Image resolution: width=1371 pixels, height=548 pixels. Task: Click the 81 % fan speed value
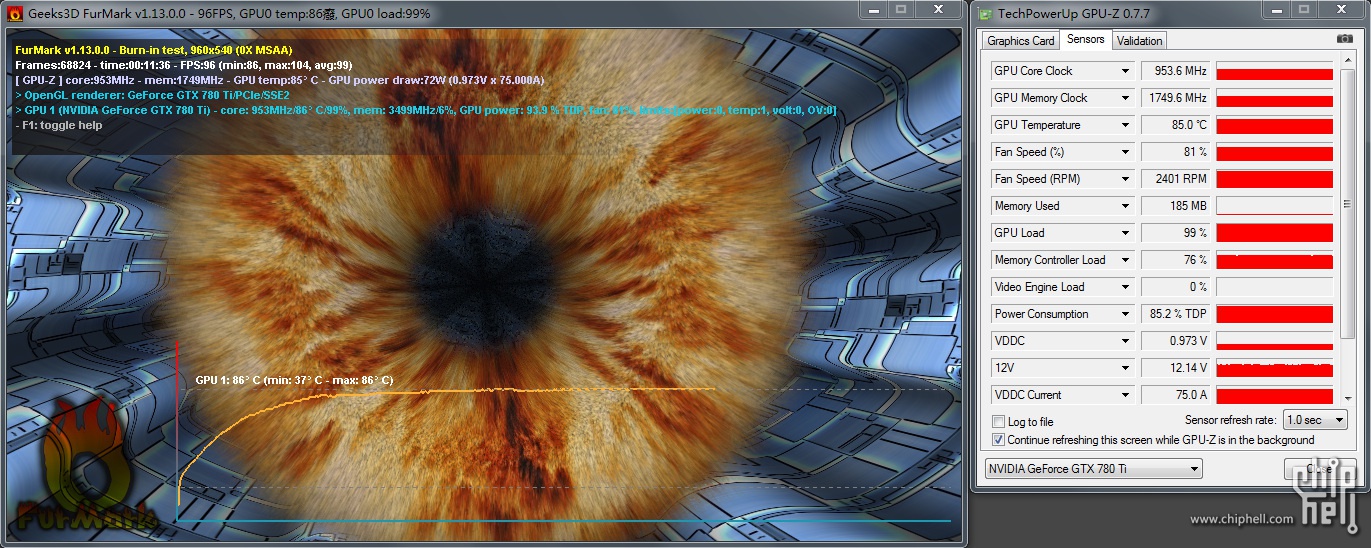[x=1176, y=152]
